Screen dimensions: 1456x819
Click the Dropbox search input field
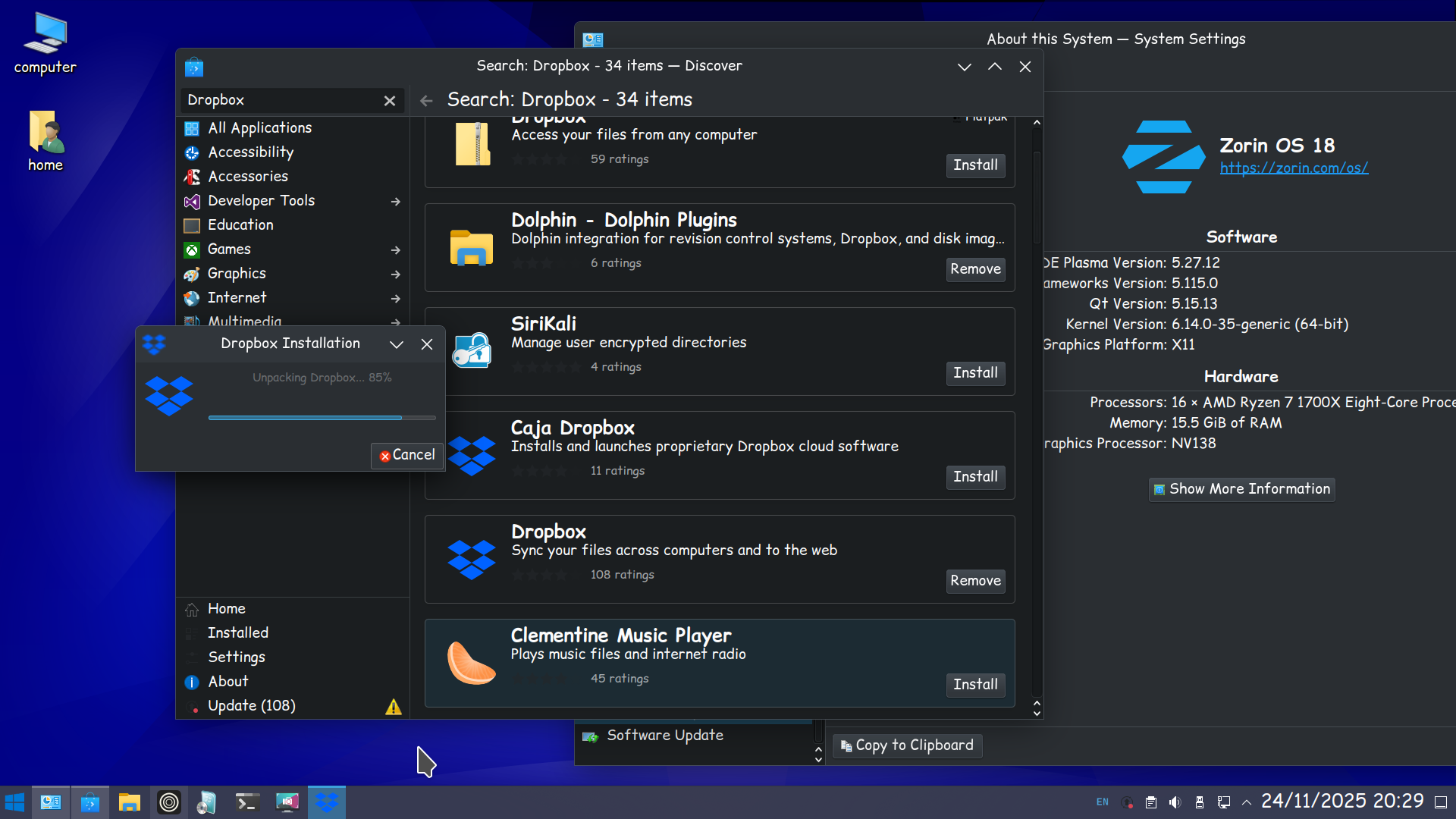(281, 100)
